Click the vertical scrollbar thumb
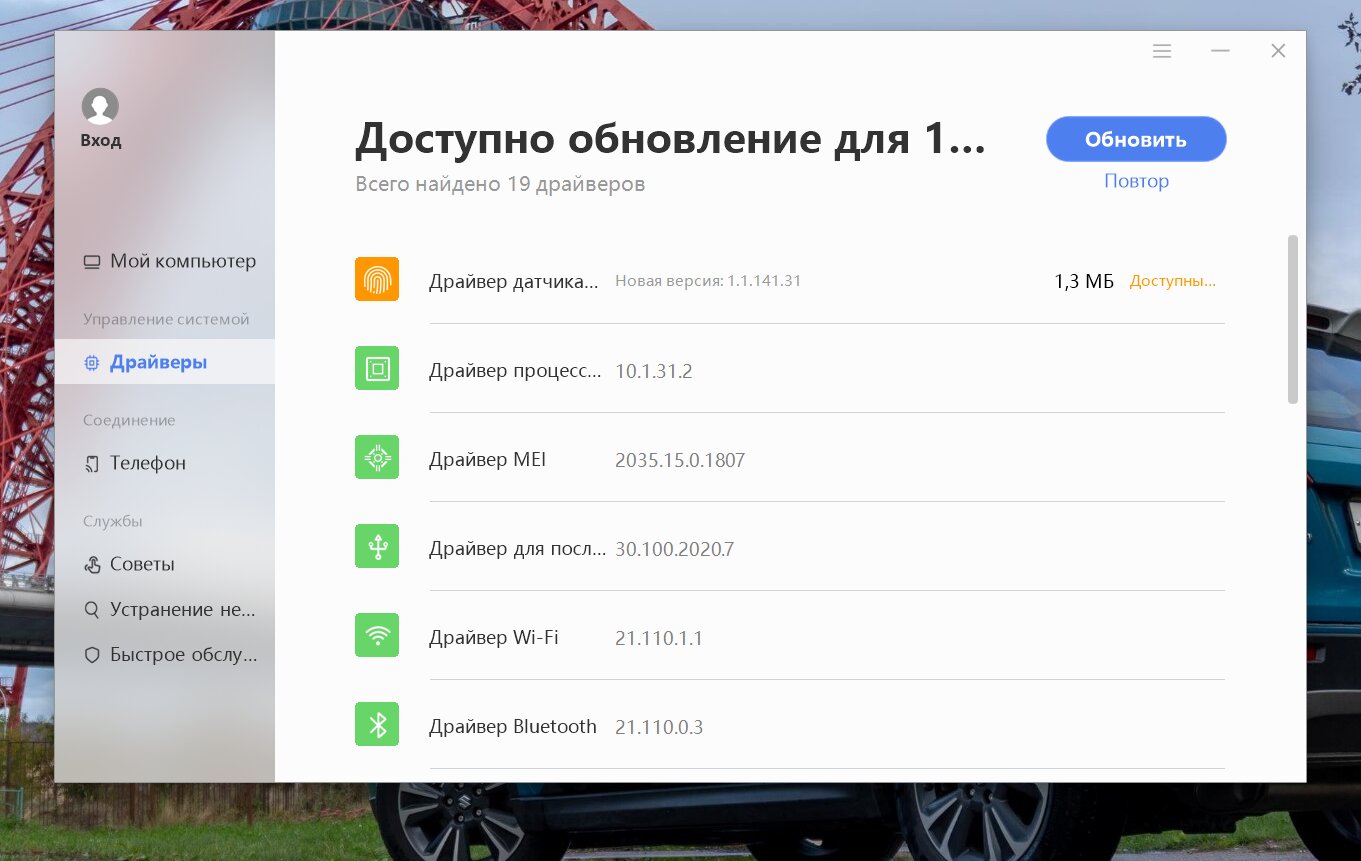The width and height of the screenshot is (1361, 861). 1293,319
